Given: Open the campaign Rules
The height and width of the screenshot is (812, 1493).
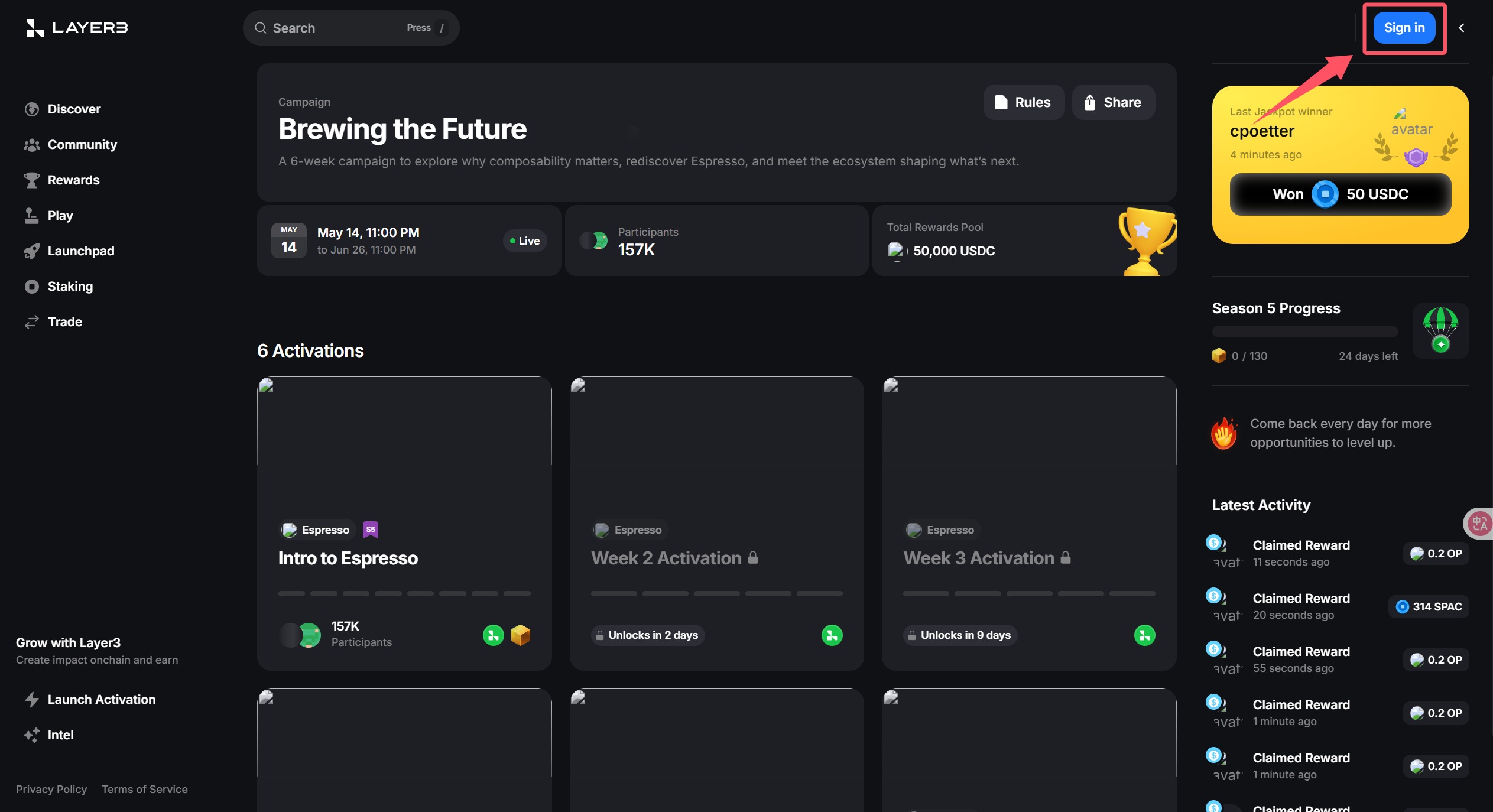Looking at the screenshot, I should point(1024,102).
